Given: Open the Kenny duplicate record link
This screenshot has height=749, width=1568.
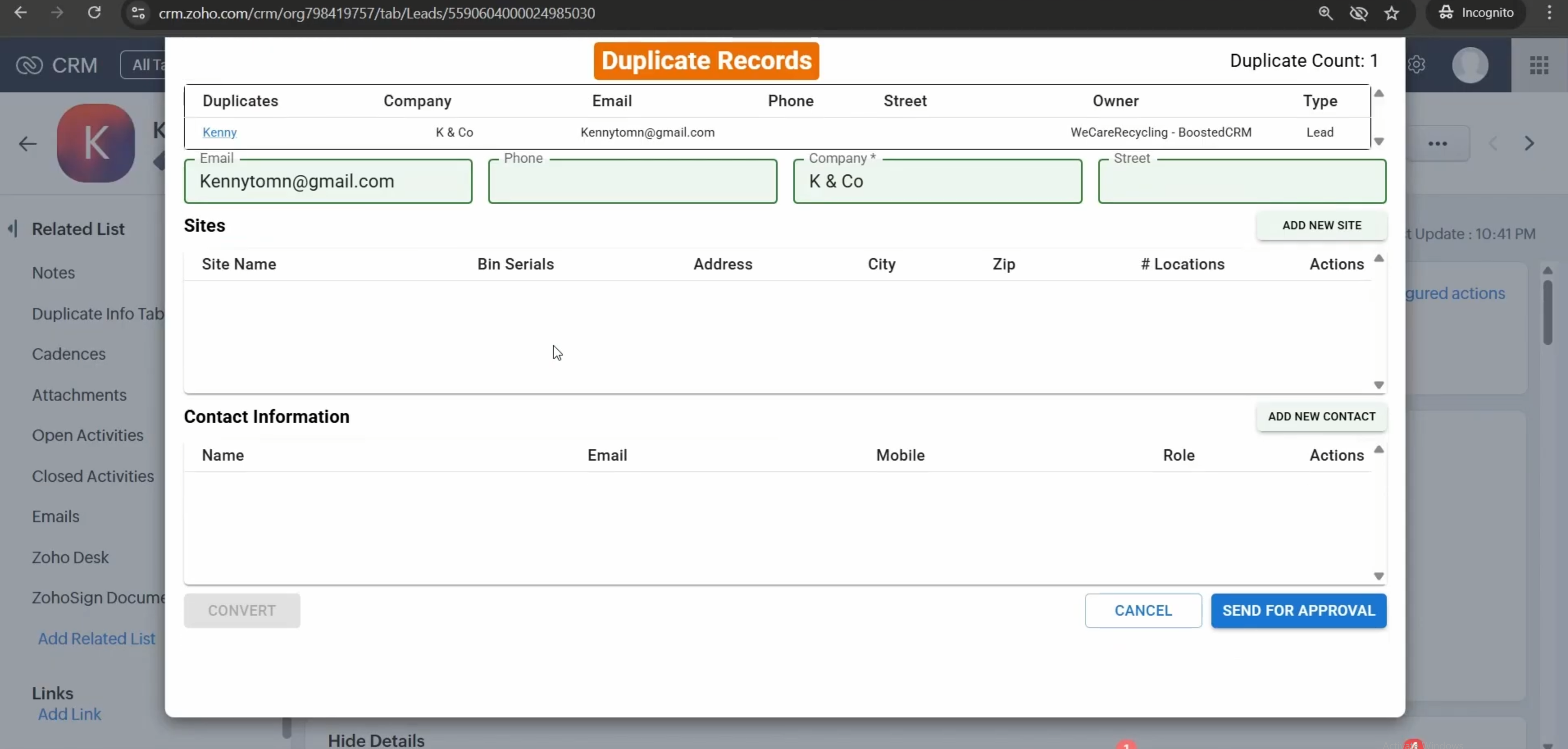Looking at the screenshot, I should pyautogui.click(x=219, y=132).
